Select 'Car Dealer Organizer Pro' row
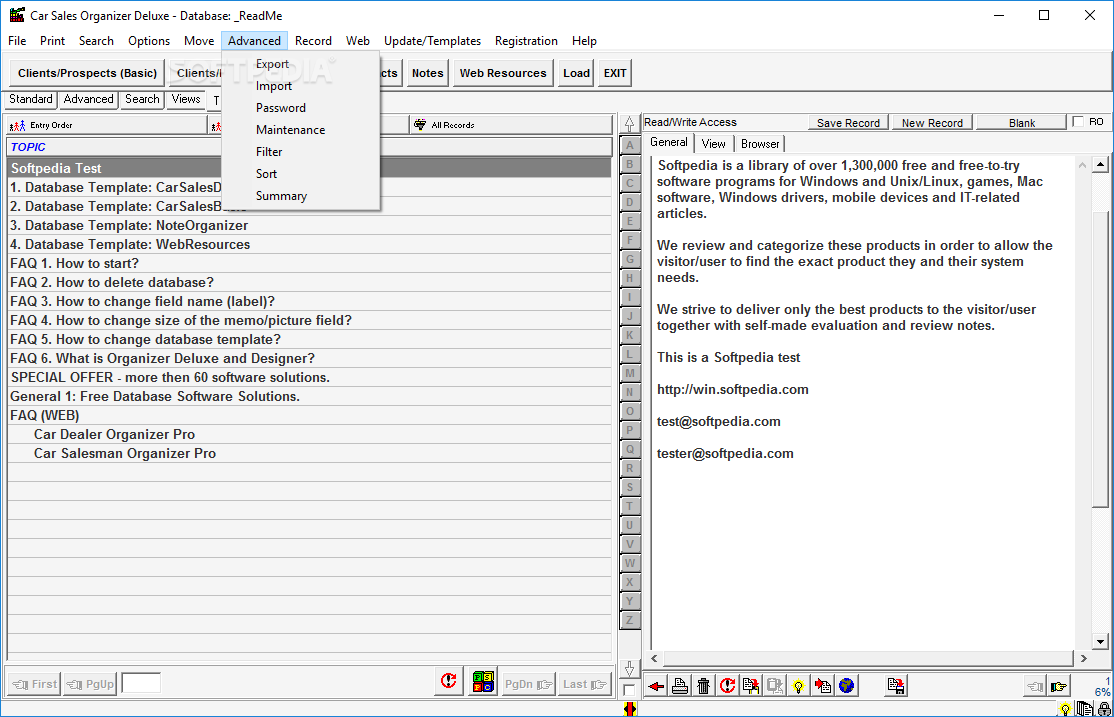The width and height of the screenshot is (1114, 717). coord(310,434)
